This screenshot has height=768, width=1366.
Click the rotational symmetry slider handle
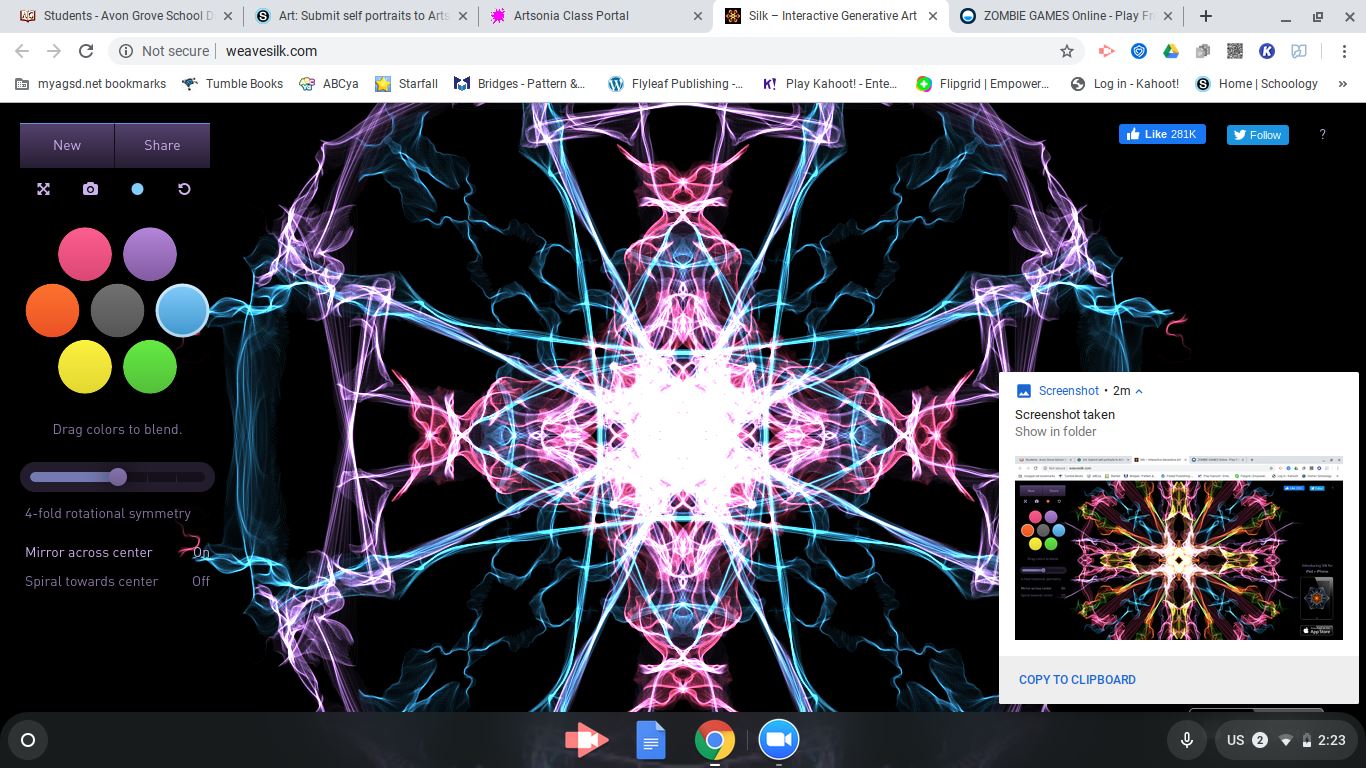tap(118, 477)
